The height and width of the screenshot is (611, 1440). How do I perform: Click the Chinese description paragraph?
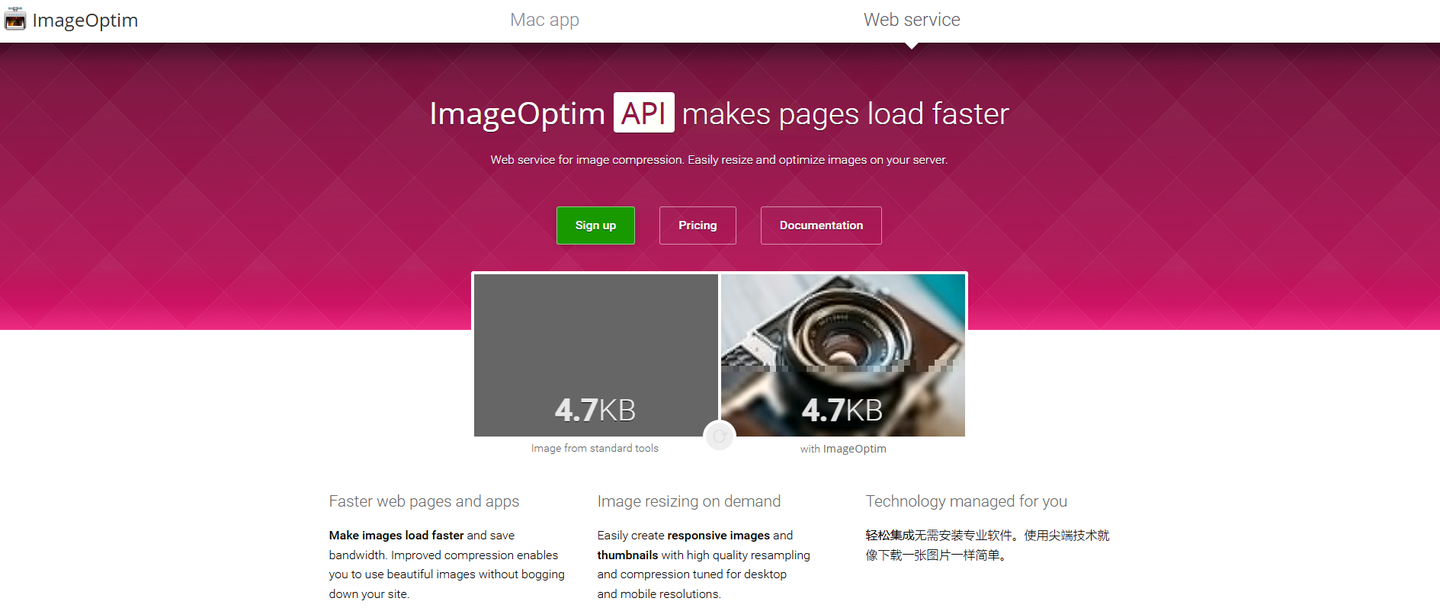click(x=988, y=545)
